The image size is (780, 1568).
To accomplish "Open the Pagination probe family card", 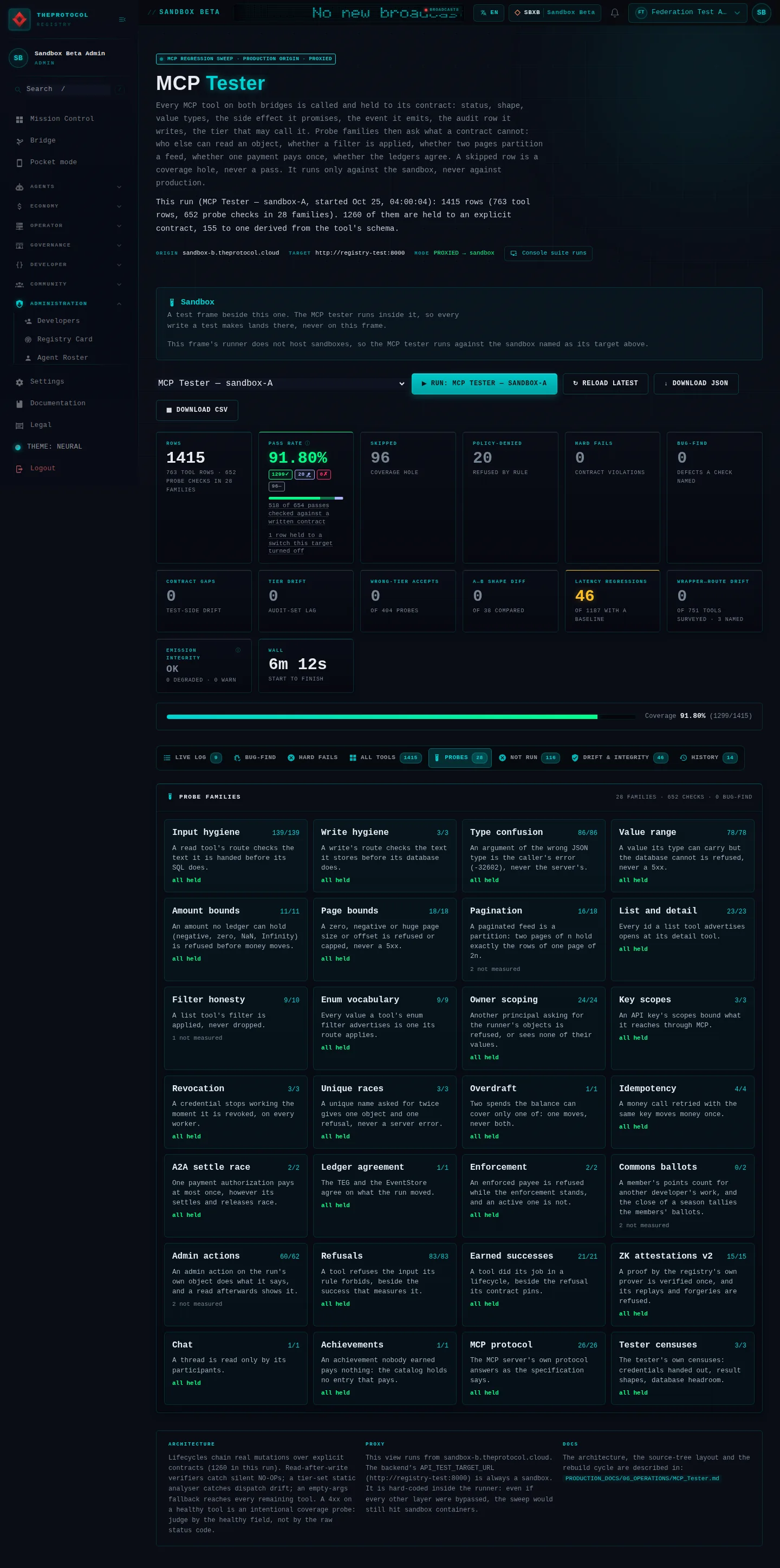I will [534, 938].
